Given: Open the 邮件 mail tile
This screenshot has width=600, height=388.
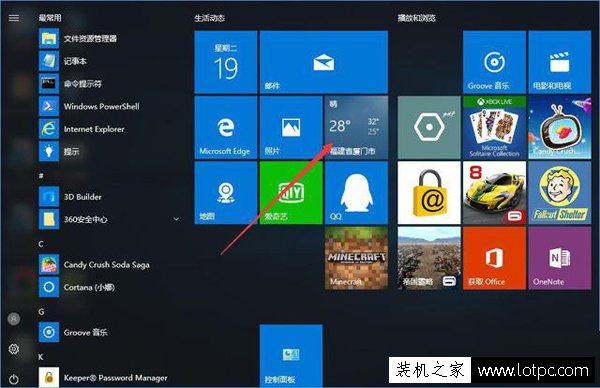Looking at the screenshot, I should click(324, 62).
